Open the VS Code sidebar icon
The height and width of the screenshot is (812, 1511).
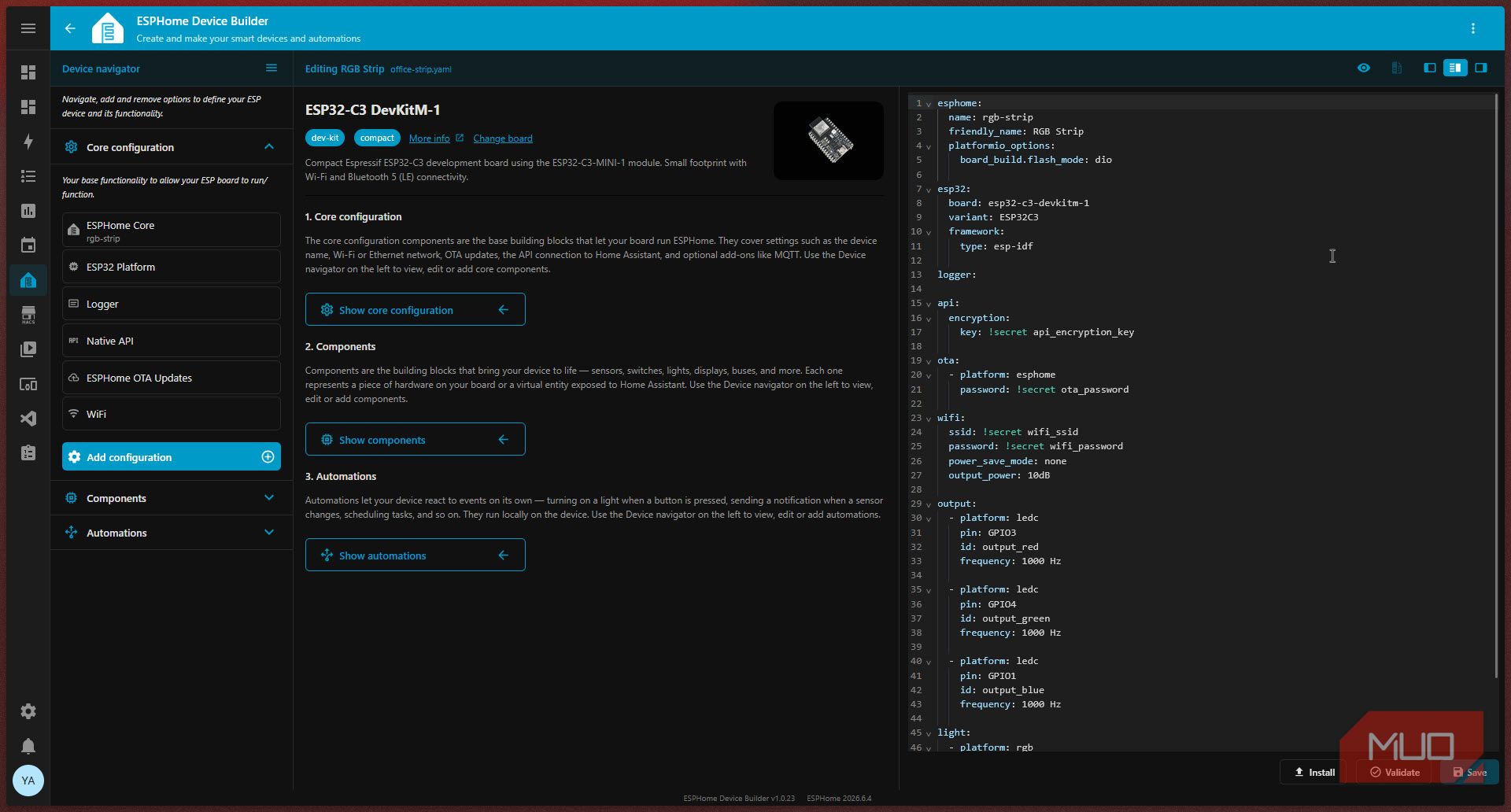point(28,419)
